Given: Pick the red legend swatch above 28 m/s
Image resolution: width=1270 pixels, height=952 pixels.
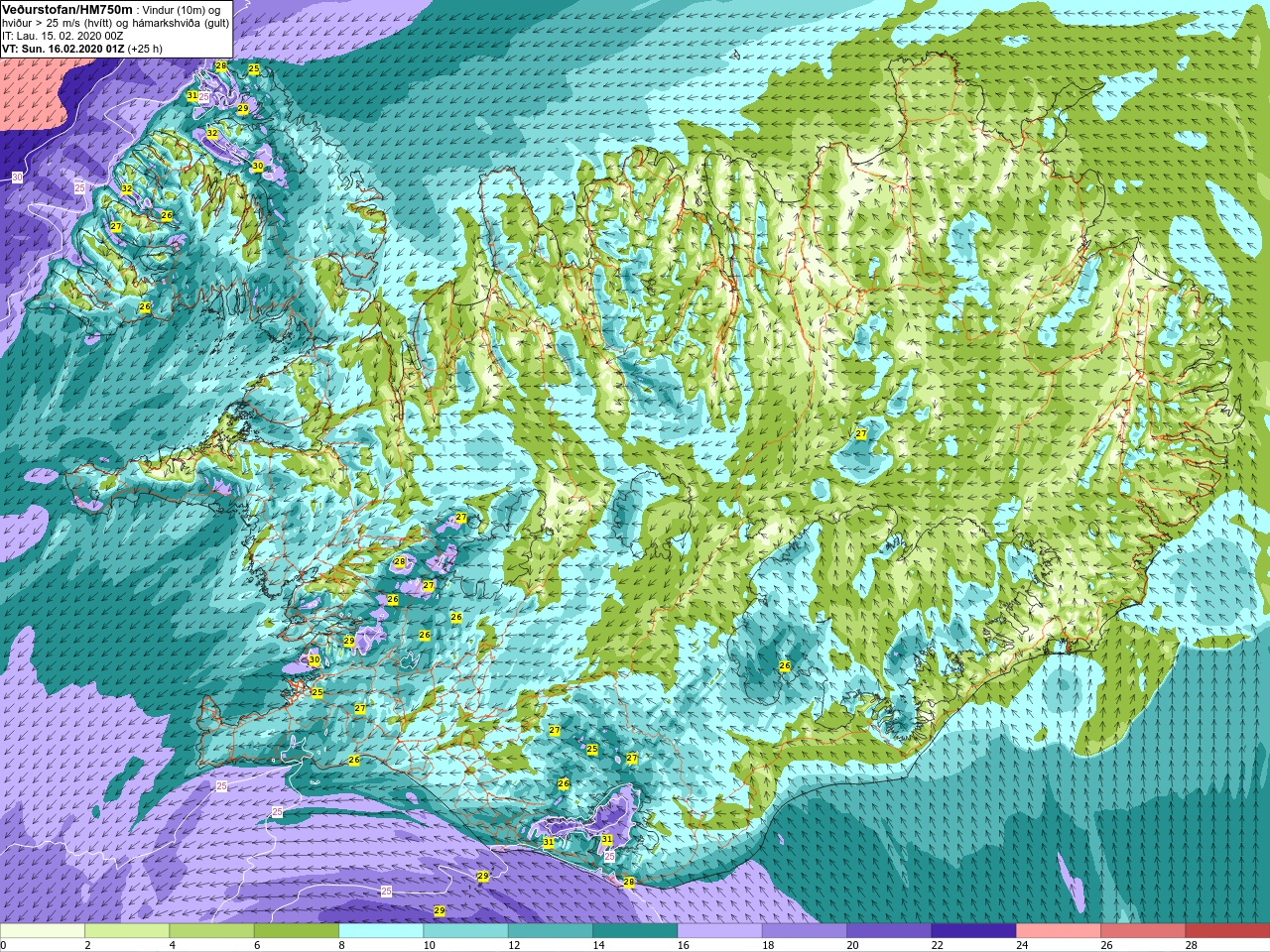Looking at the screenshot, I should (x=1227, y=931).
